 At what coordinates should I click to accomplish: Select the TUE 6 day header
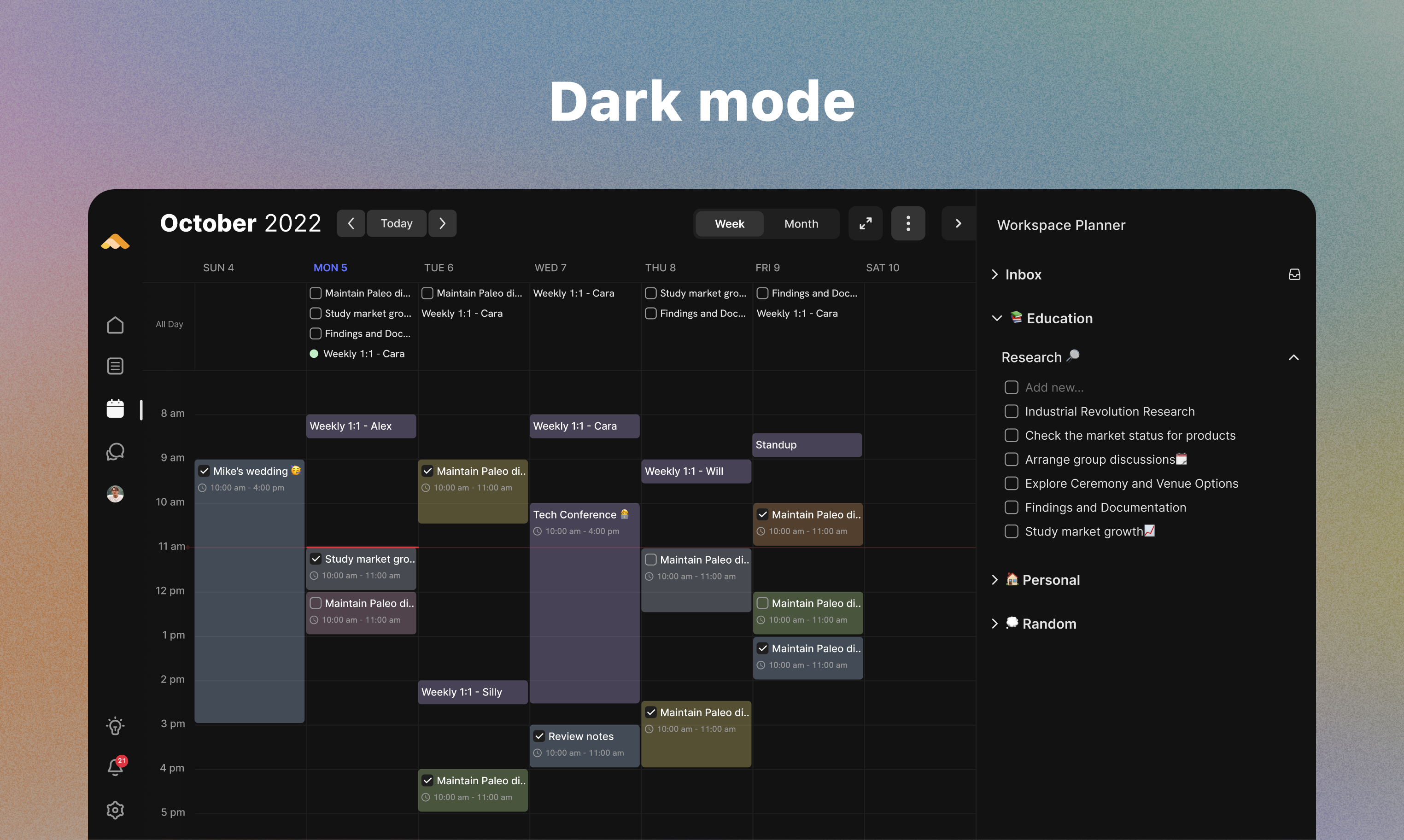coord(439,268)
